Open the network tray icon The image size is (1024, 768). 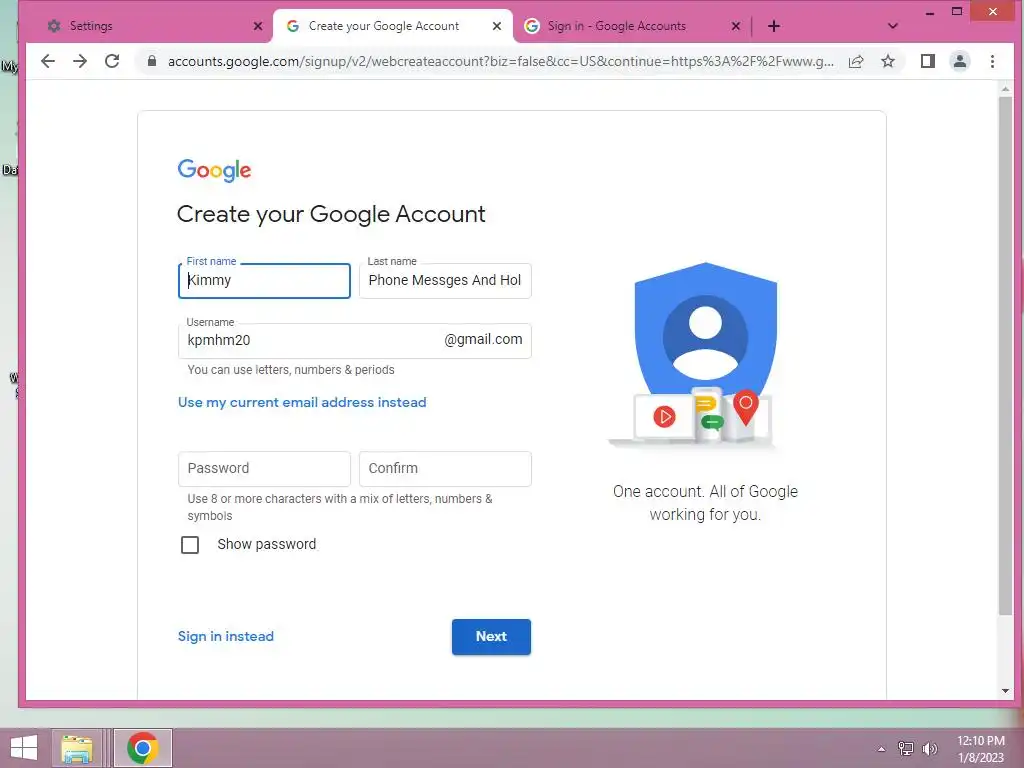[906, 748]
